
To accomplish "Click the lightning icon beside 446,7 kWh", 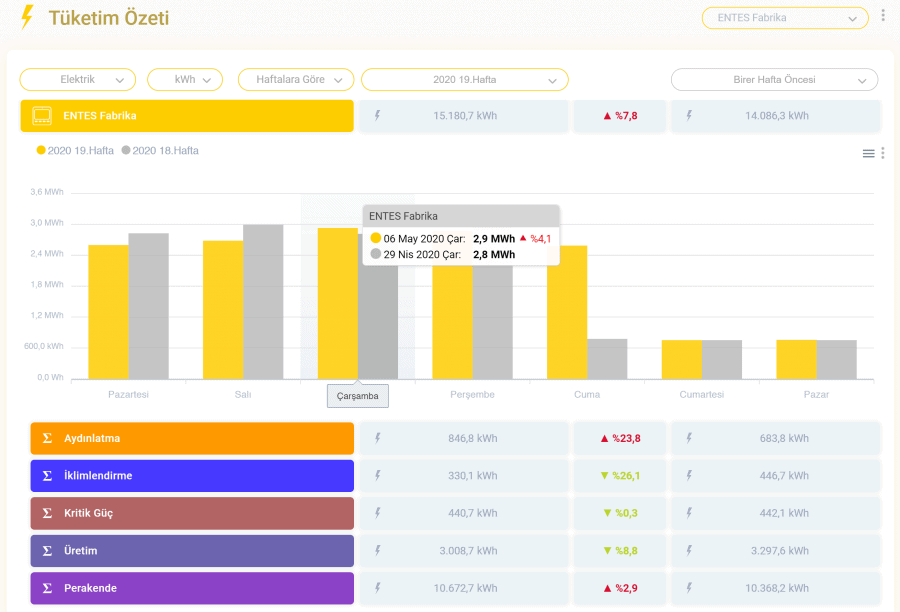I will click(689, 475).
